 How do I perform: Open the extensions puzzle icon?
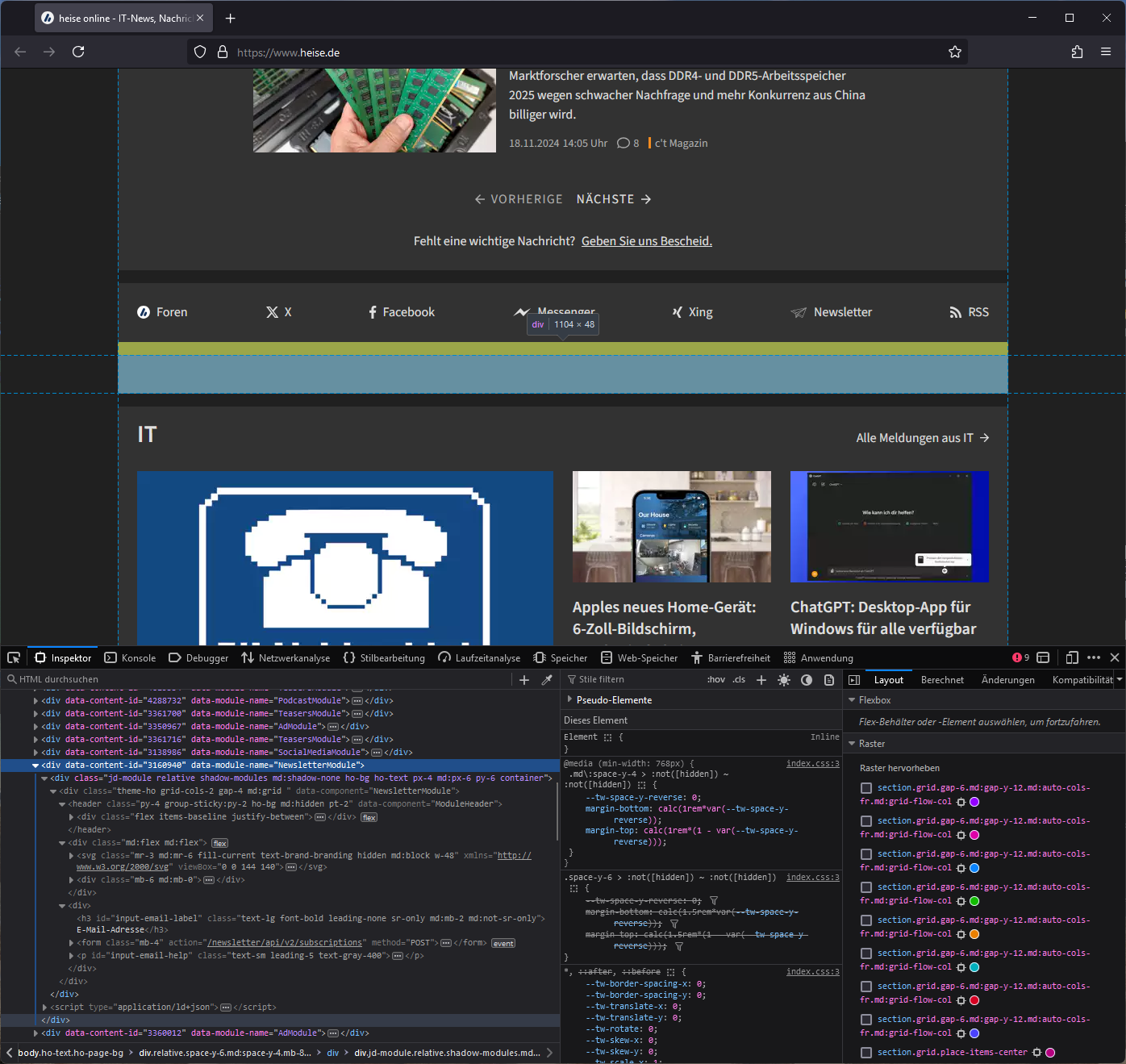(1077, 52)
